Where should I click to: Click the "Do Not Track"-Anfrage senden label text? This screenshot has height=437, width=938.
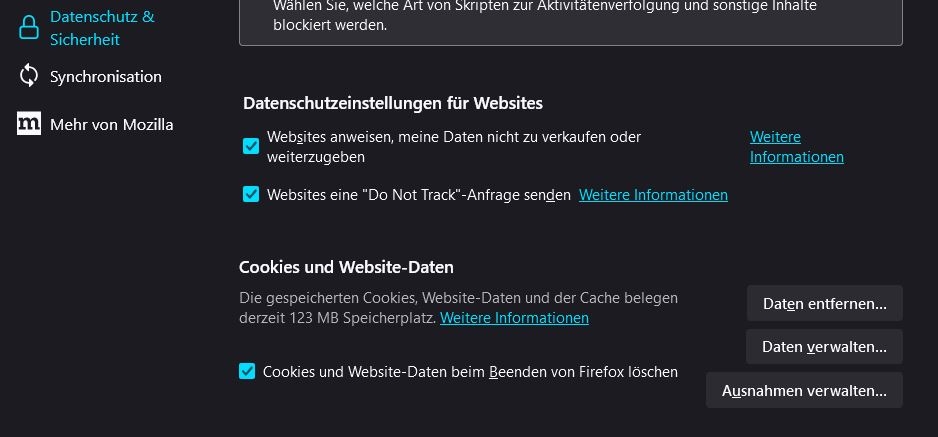tap(418, 195)
